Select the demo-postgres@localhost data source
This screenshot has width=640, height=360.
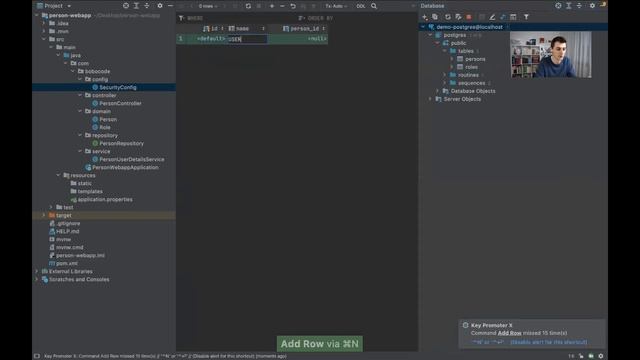pyautogui.click(x=469, y=27)
